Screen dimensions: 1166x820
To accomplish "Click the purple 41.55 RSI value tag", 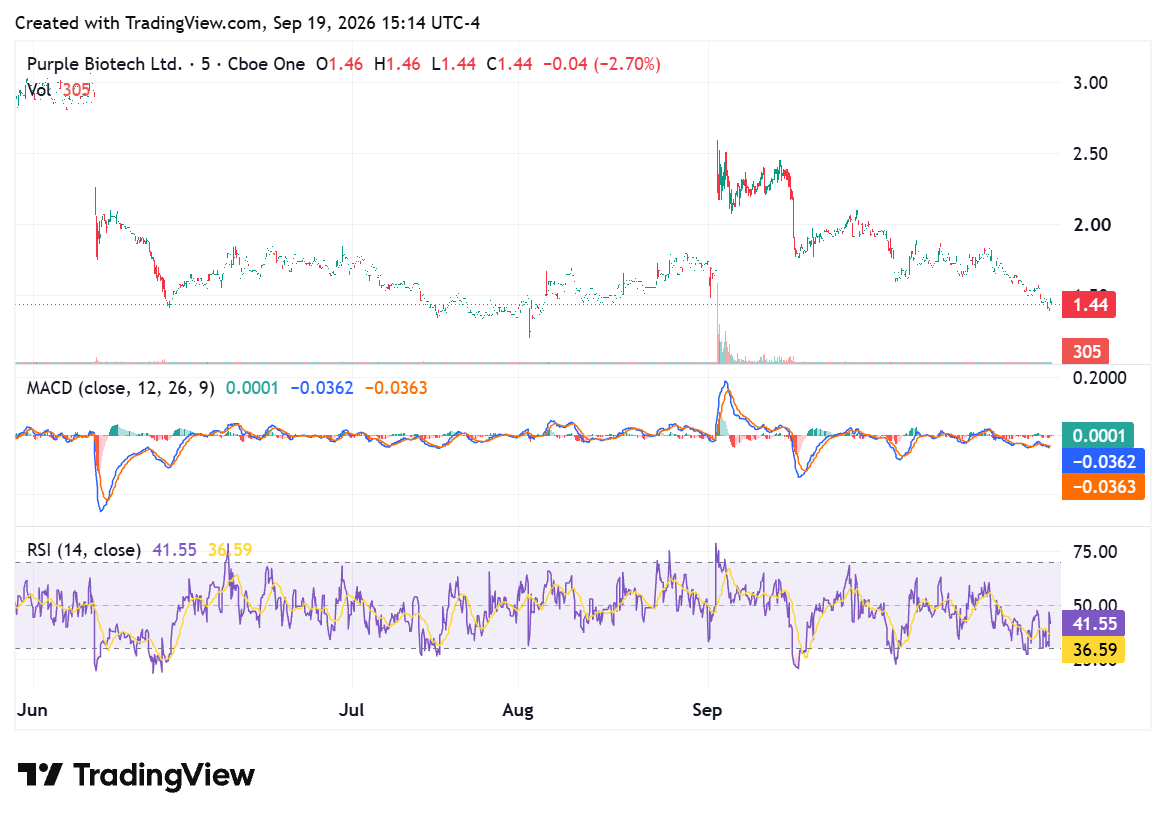I will [1093, 624].
